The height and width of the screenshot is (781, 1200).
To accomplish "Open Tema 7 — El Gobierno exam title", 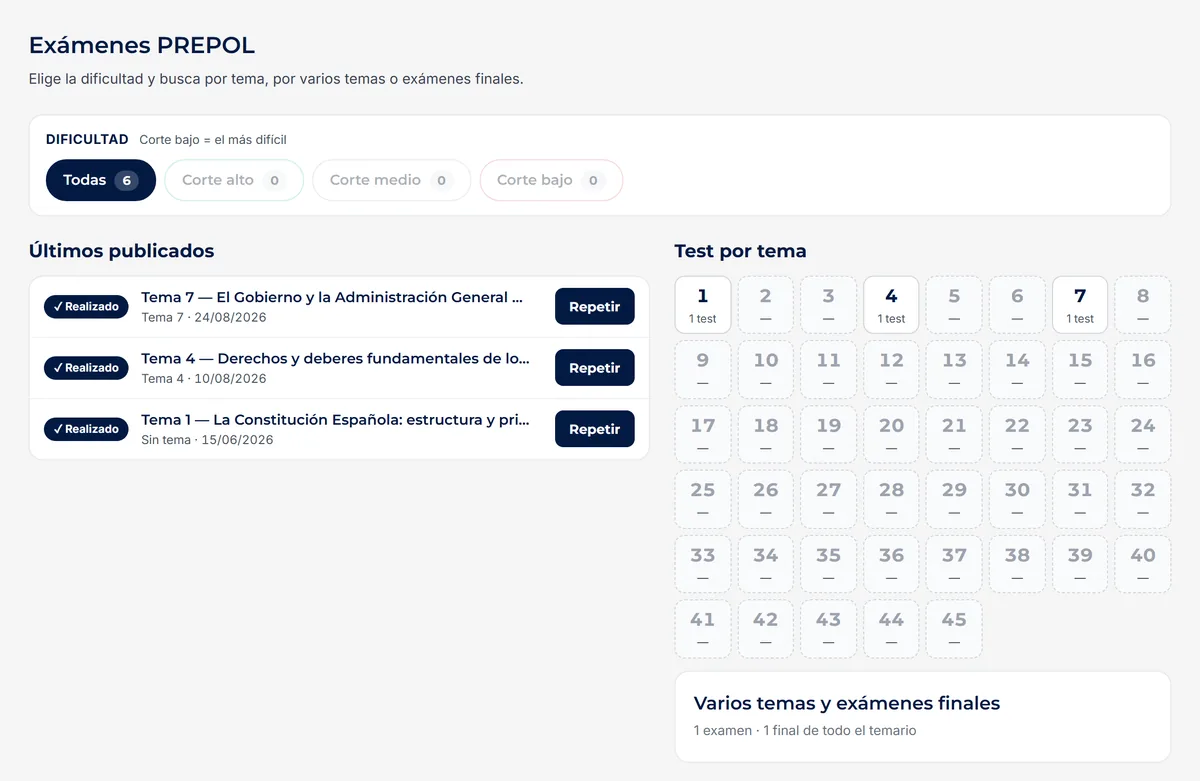I will pyautogui.click(x=332, y=297).
